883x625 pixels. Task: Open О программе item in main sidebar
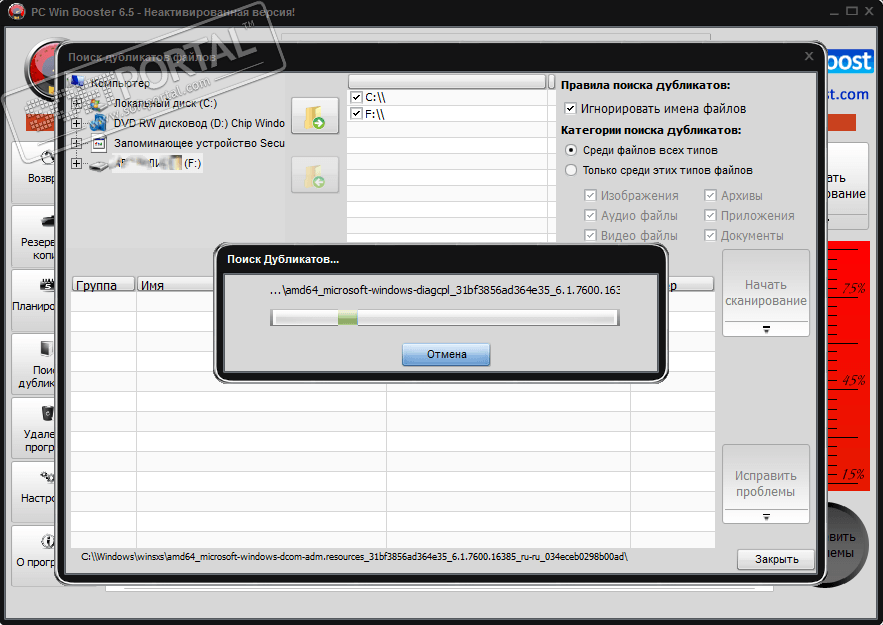[x=34, y=556]
